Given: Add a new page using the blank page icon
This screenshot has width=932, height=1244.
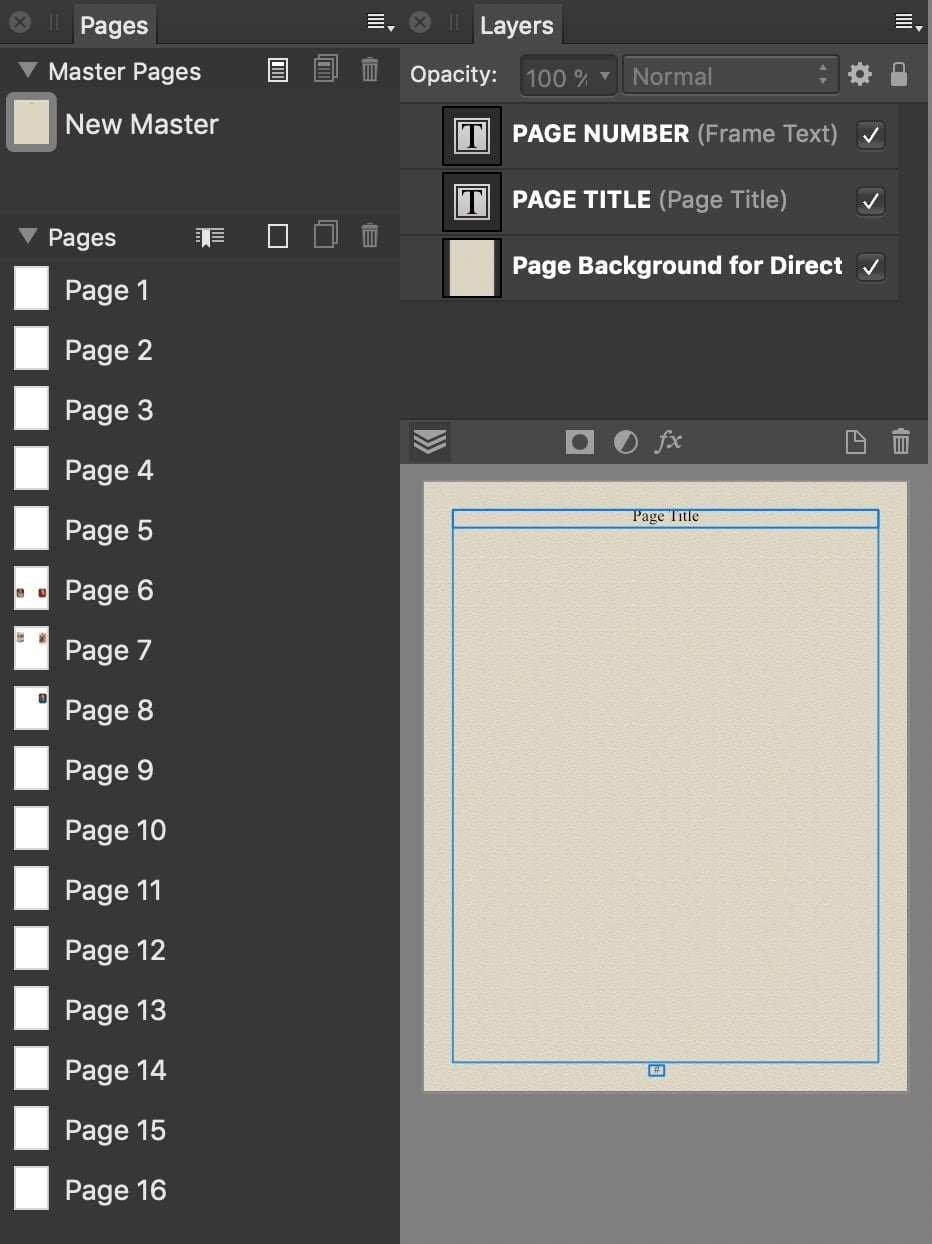Looking at the screenshot, I should tap(277, 237).
